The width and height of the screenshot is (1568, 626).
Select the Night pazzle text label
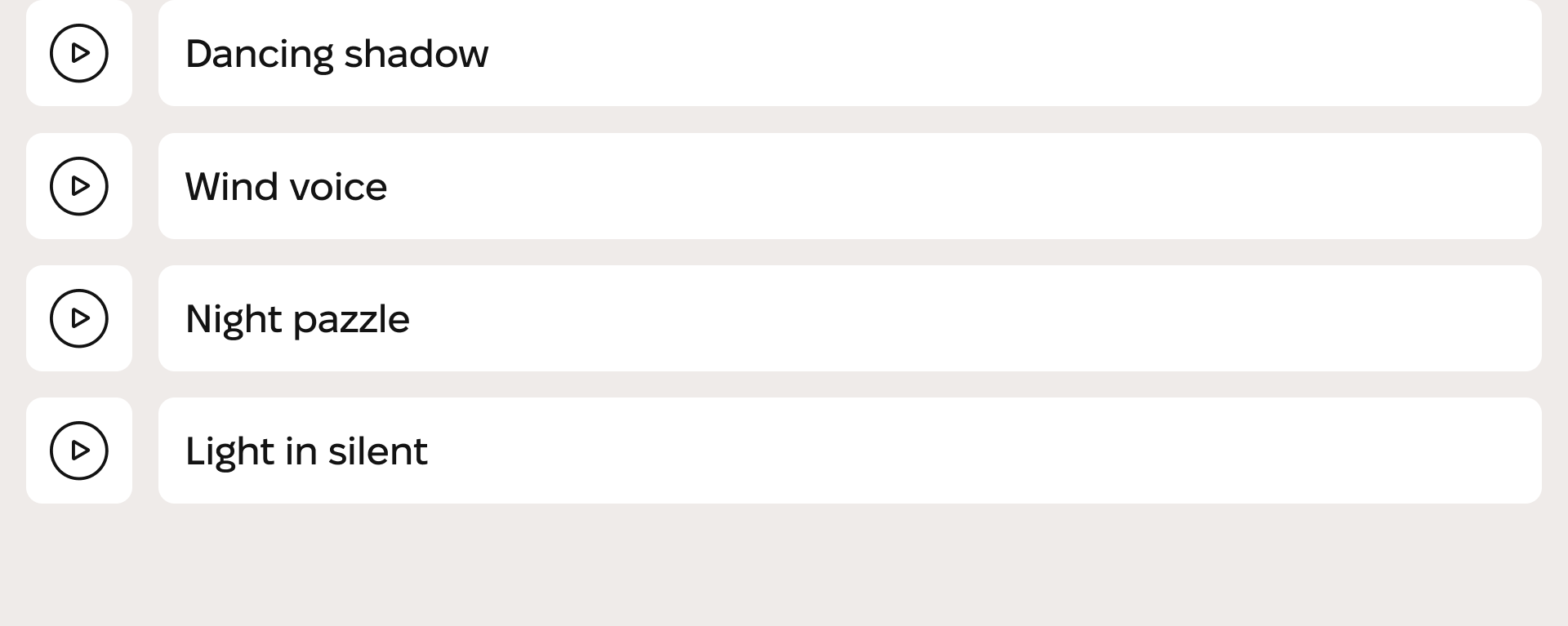pyautogui.click(x=297, y=320)
